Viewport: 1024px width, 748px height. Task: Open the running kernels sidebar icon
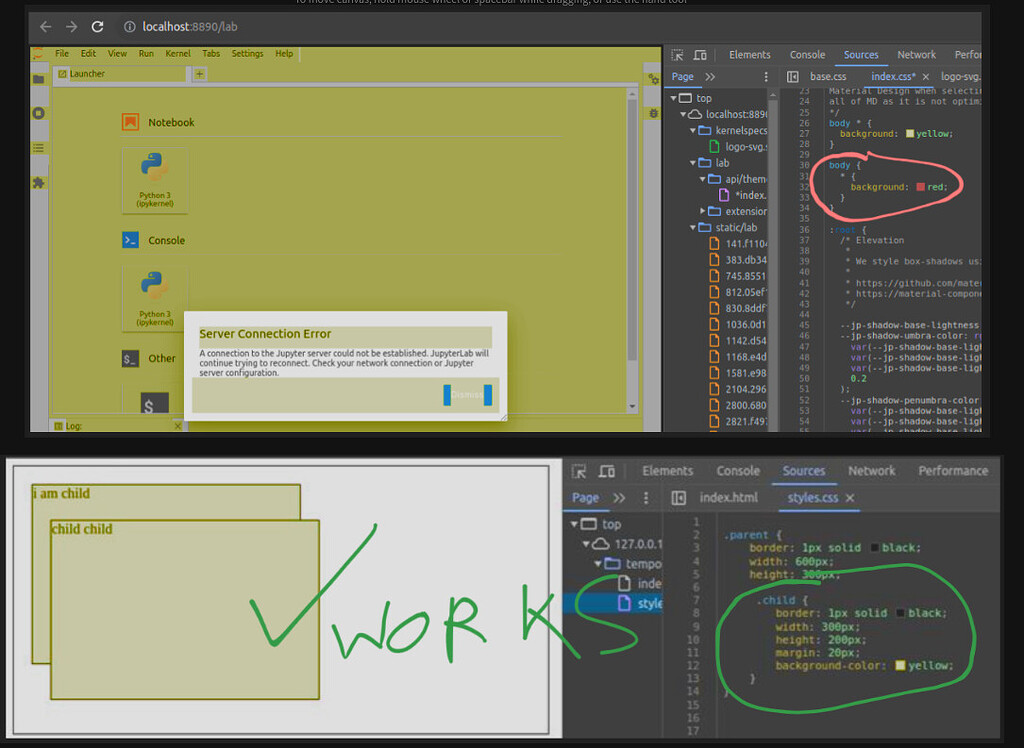click(38, 113)
